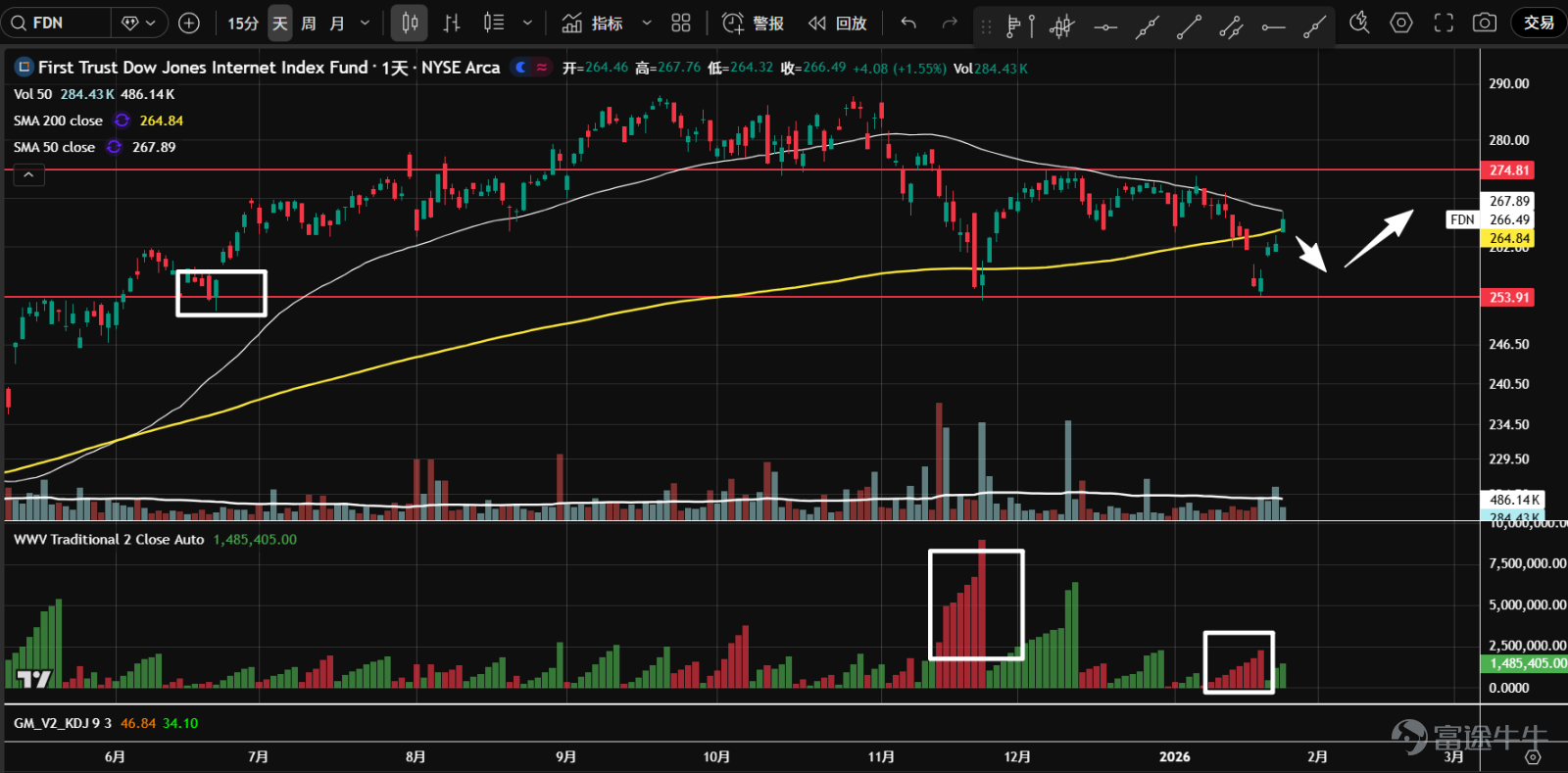
Task: Select the extended line drawing tool
Action: click(x=1148, y=26)
